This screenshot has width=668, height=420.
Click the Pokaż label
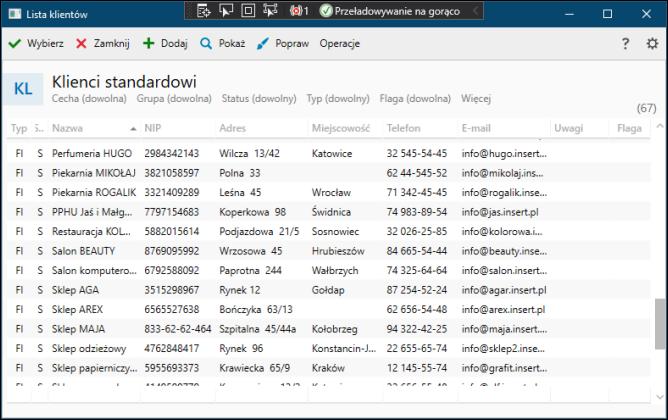(232, 43)
